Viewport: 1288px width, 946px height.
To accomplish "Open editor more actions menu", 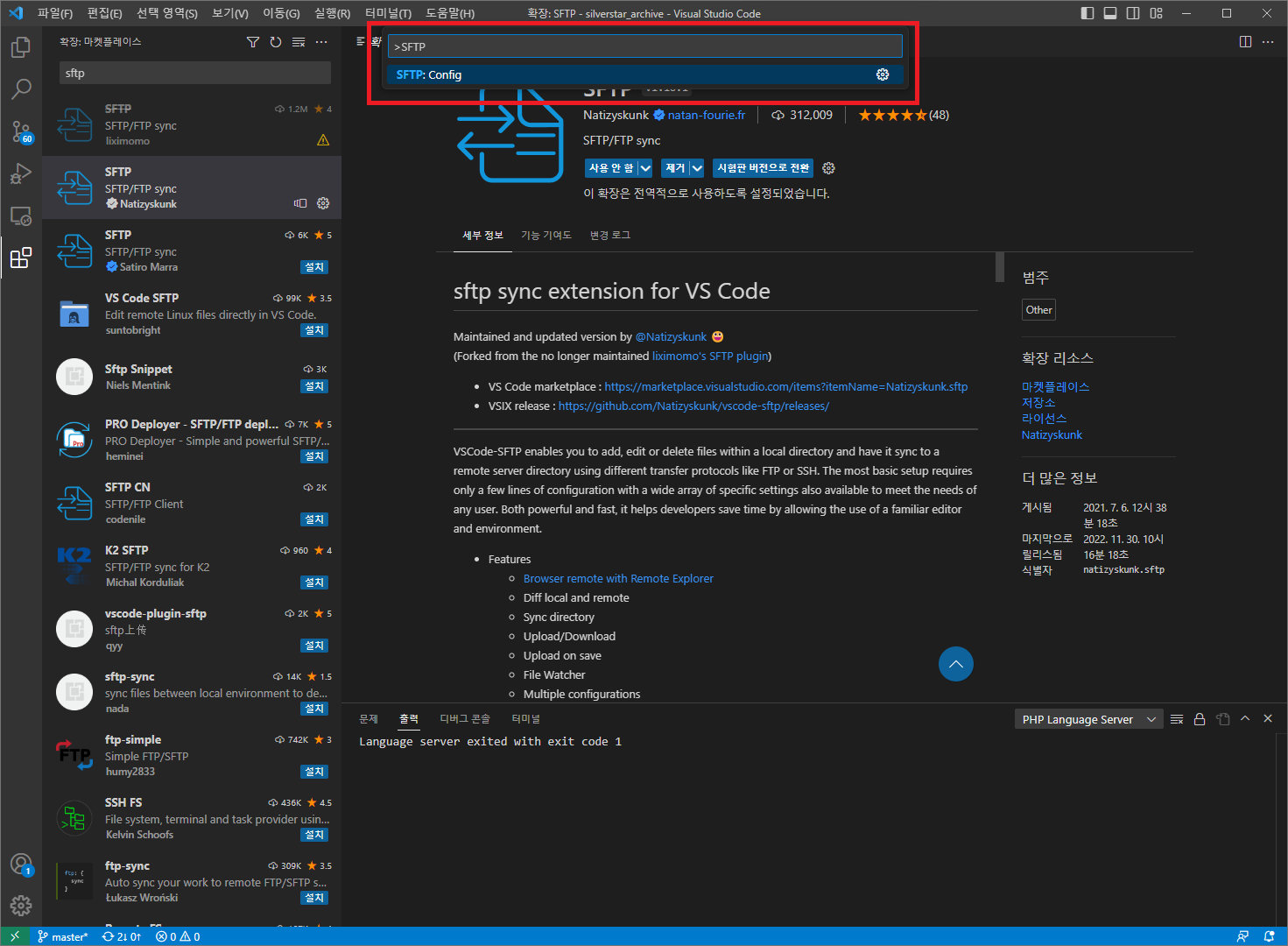I will (1268, 42).
